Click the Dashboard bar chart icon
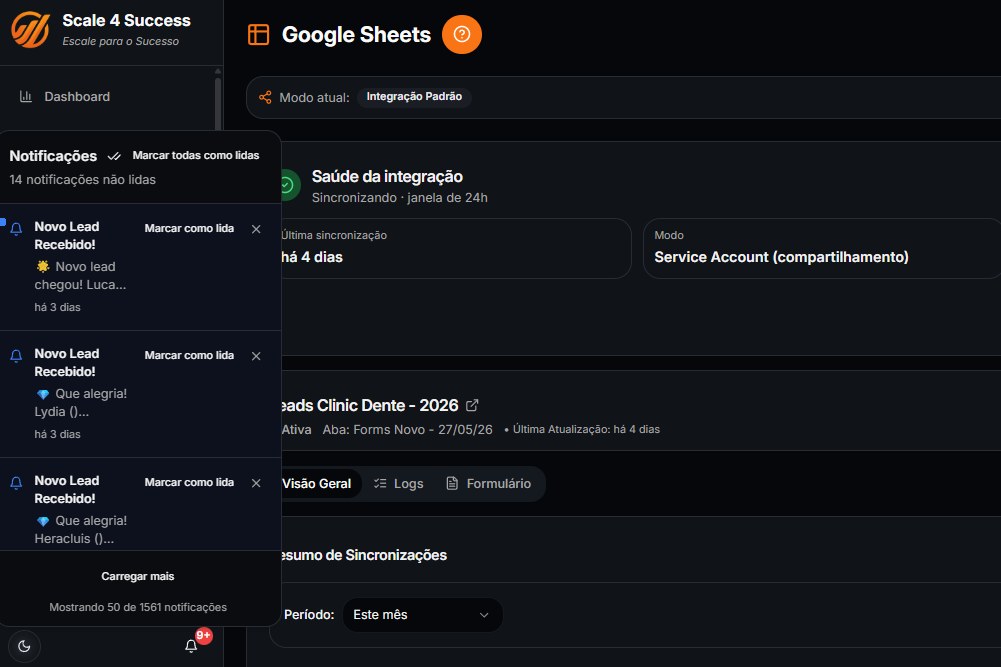Viewport: 1001px width, 667px height. [x=26, y=96]
